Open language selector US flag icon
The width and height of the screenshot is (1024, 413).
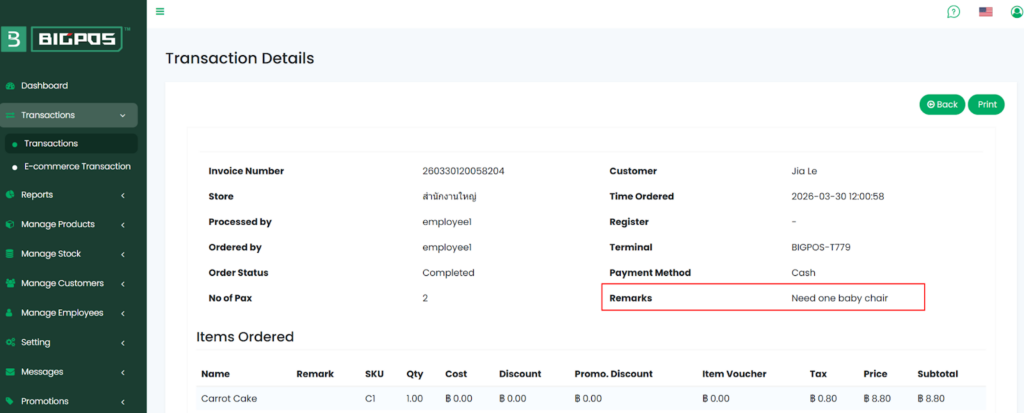(985, 12)
